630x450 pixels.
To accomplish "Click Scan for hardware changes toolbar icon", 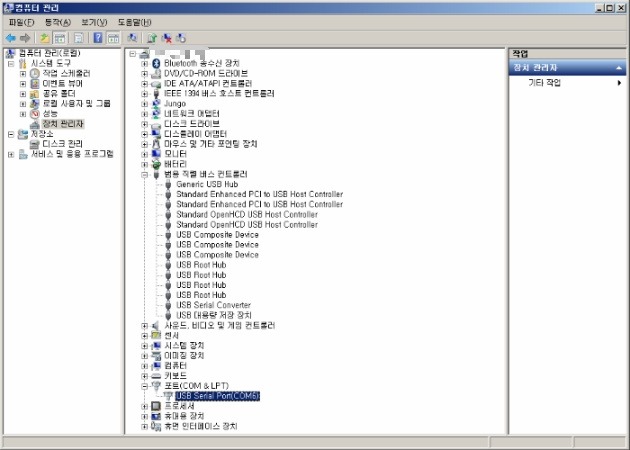I will pos(132,38).
